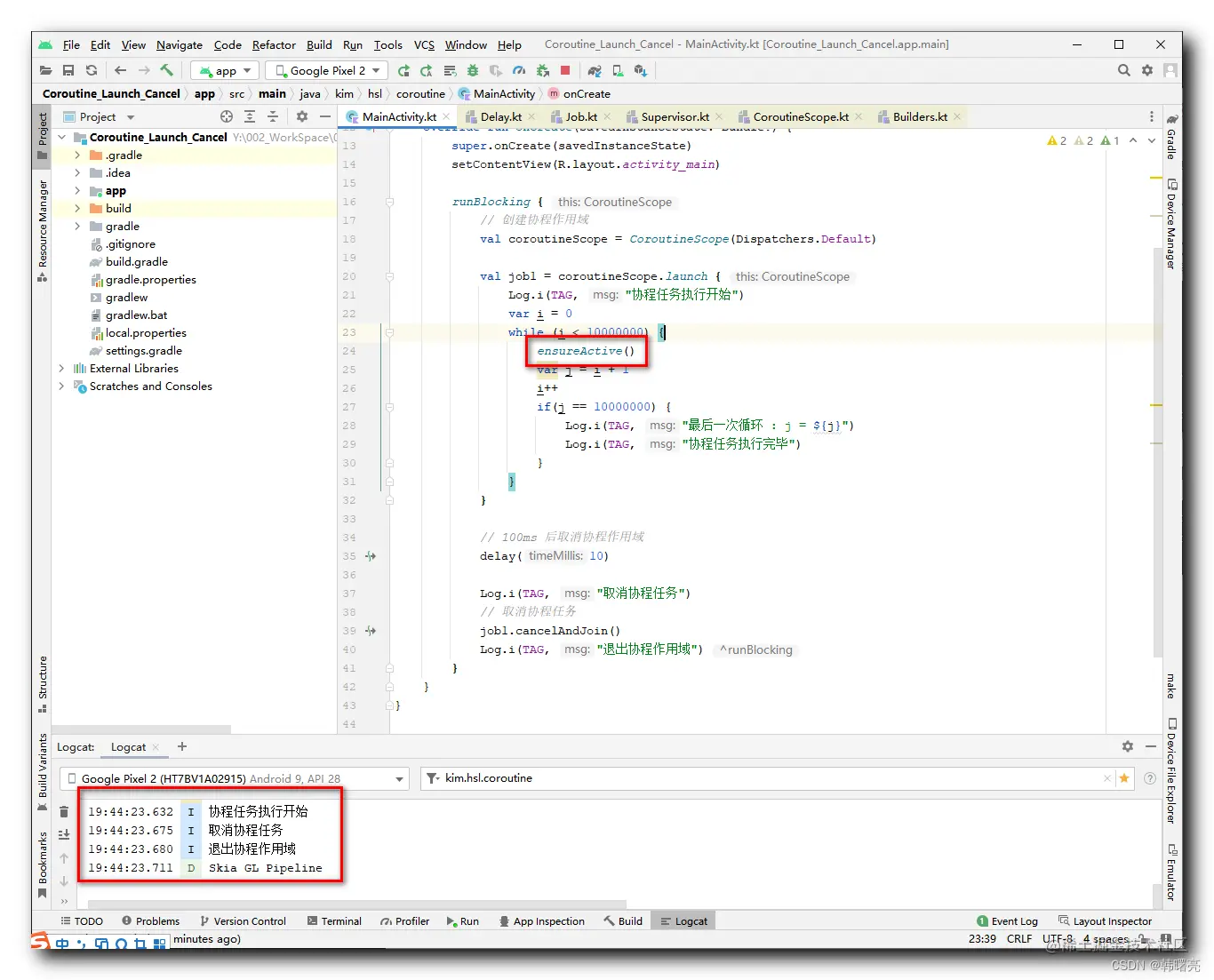Click MainActivity in the breadcrumb bar

coord(504,93)
